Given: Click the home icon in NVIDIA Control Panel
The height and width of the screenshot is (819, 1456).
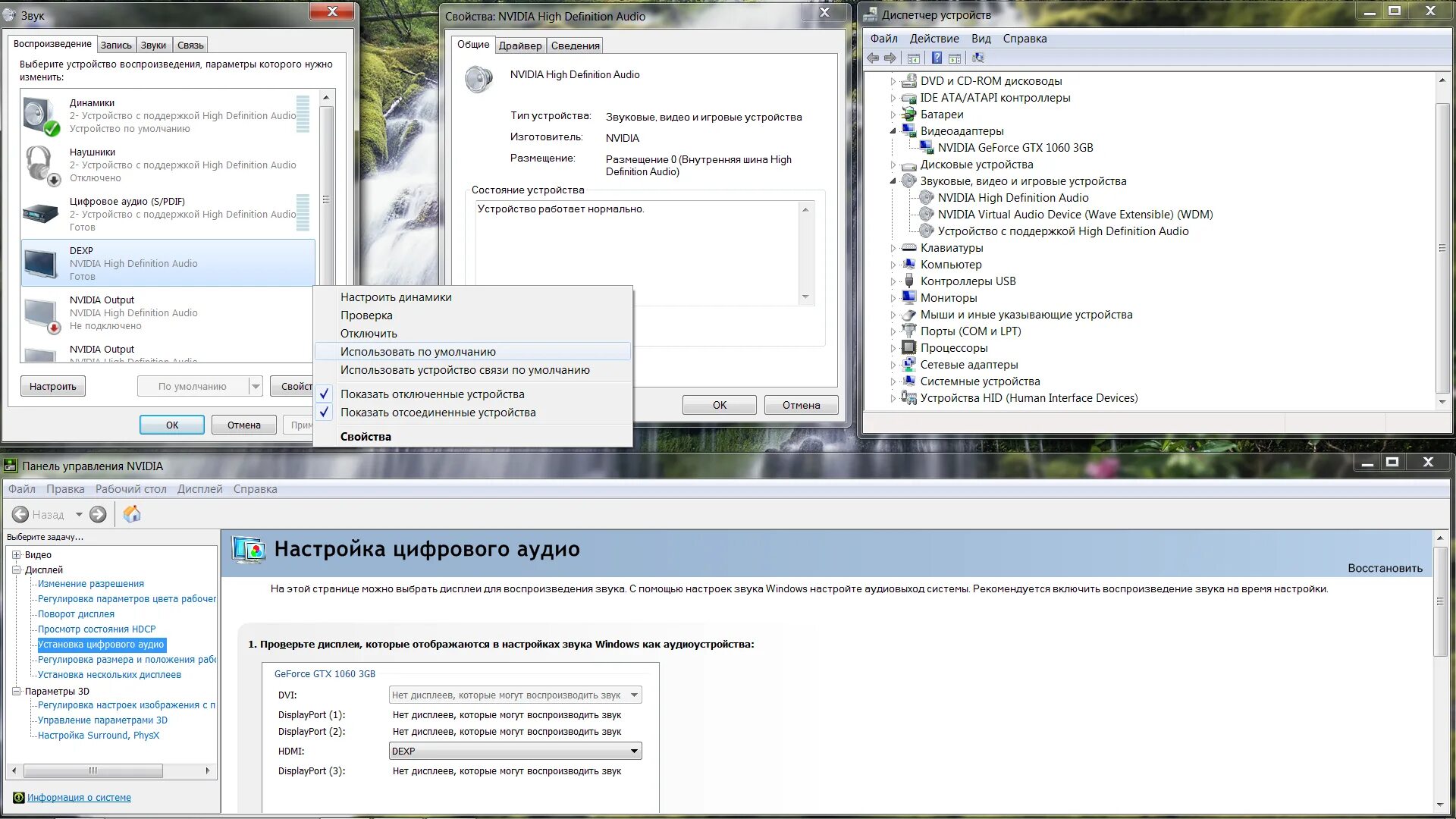Looking at the screenshot, I should click(x=132, y=515).
